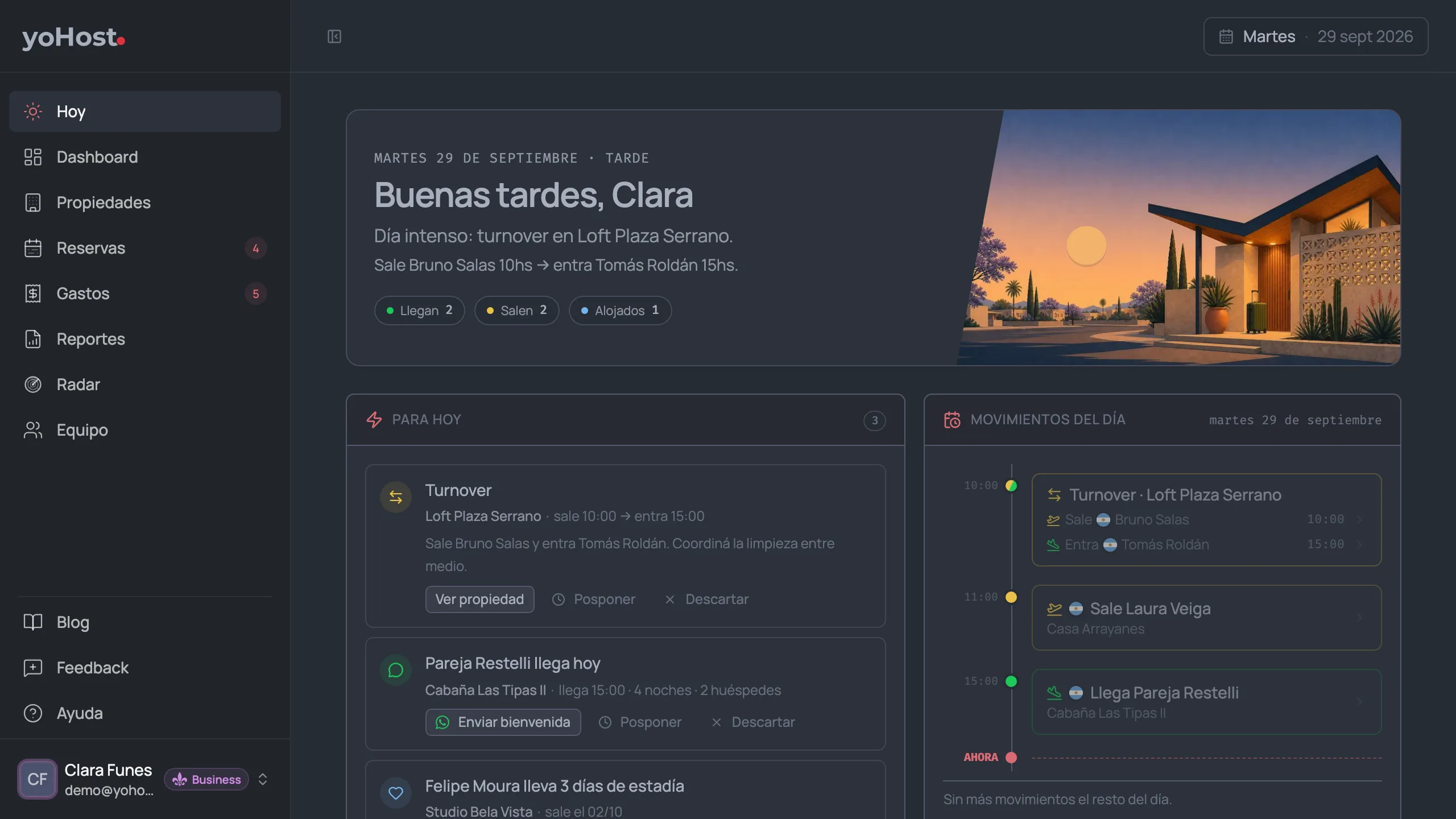
Task: Click the Movimientos del día calendar-clock icon
Action: coord(952,420)
